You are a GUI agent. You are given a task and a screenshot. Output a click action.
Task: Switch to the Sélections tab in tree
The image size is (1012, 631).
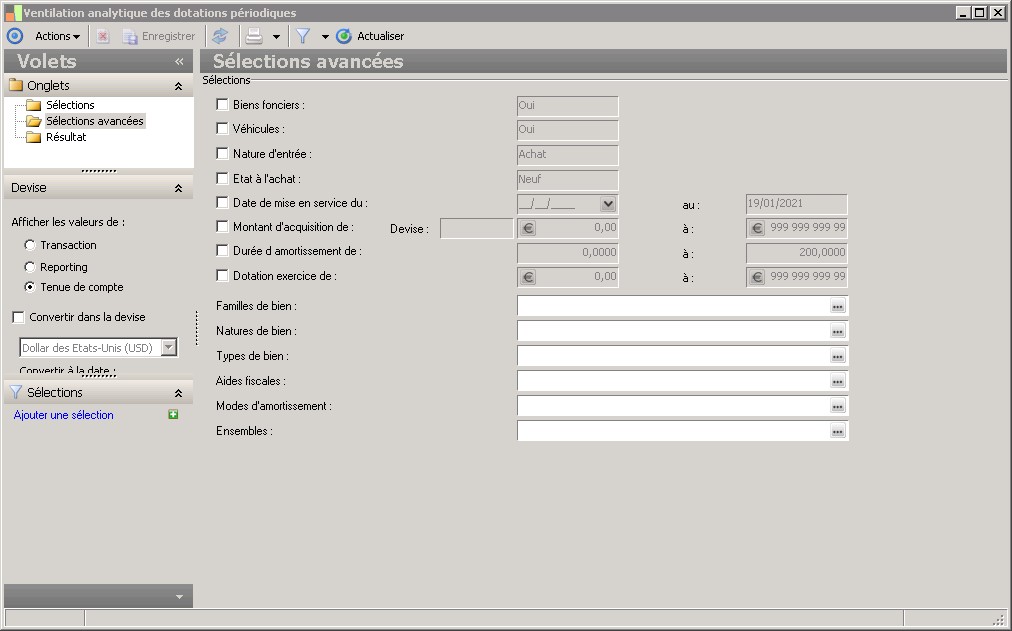pos(70,105)
